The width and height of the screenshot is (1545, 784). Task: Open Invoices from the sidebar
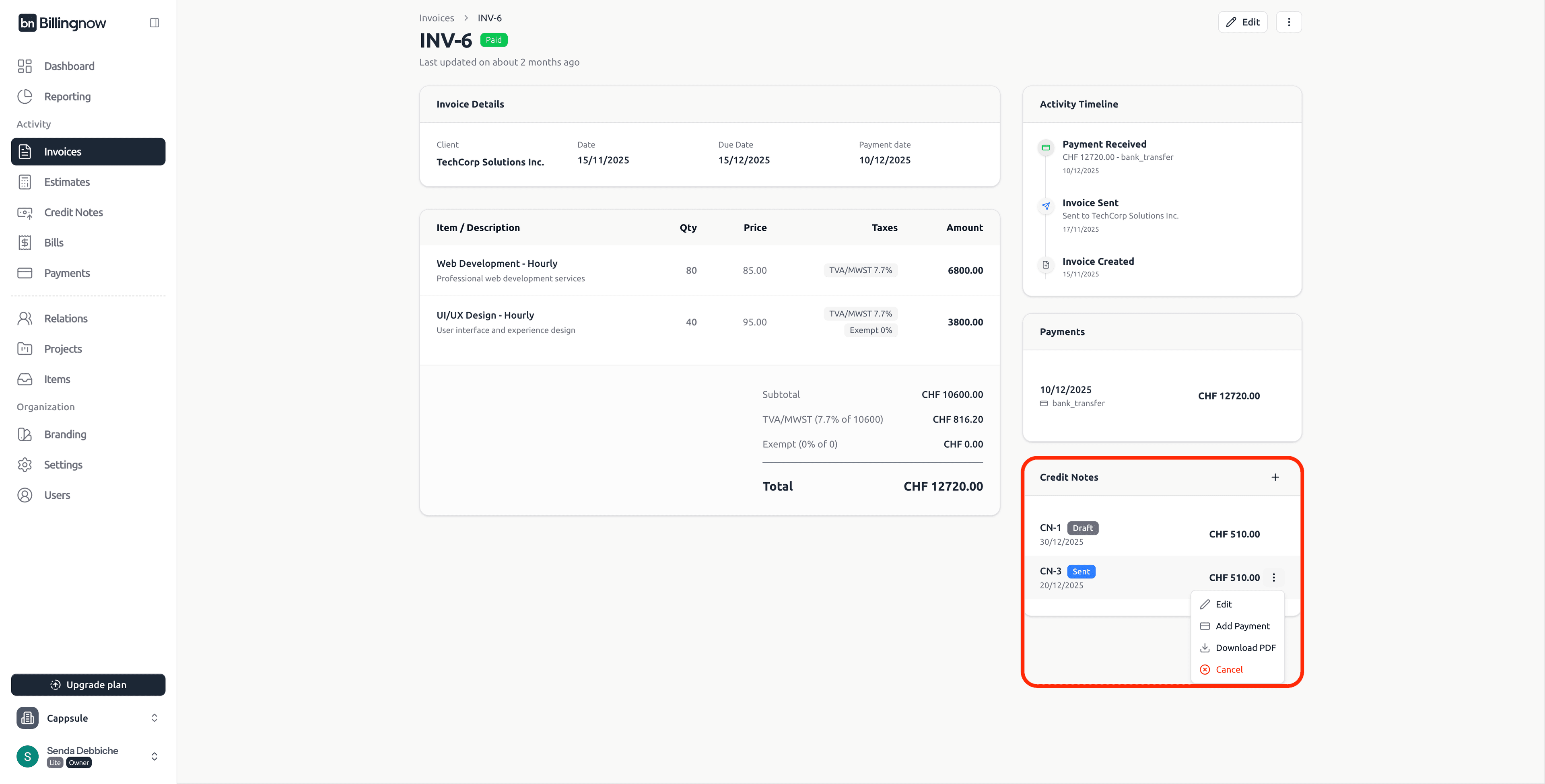[x=62, y=151]
